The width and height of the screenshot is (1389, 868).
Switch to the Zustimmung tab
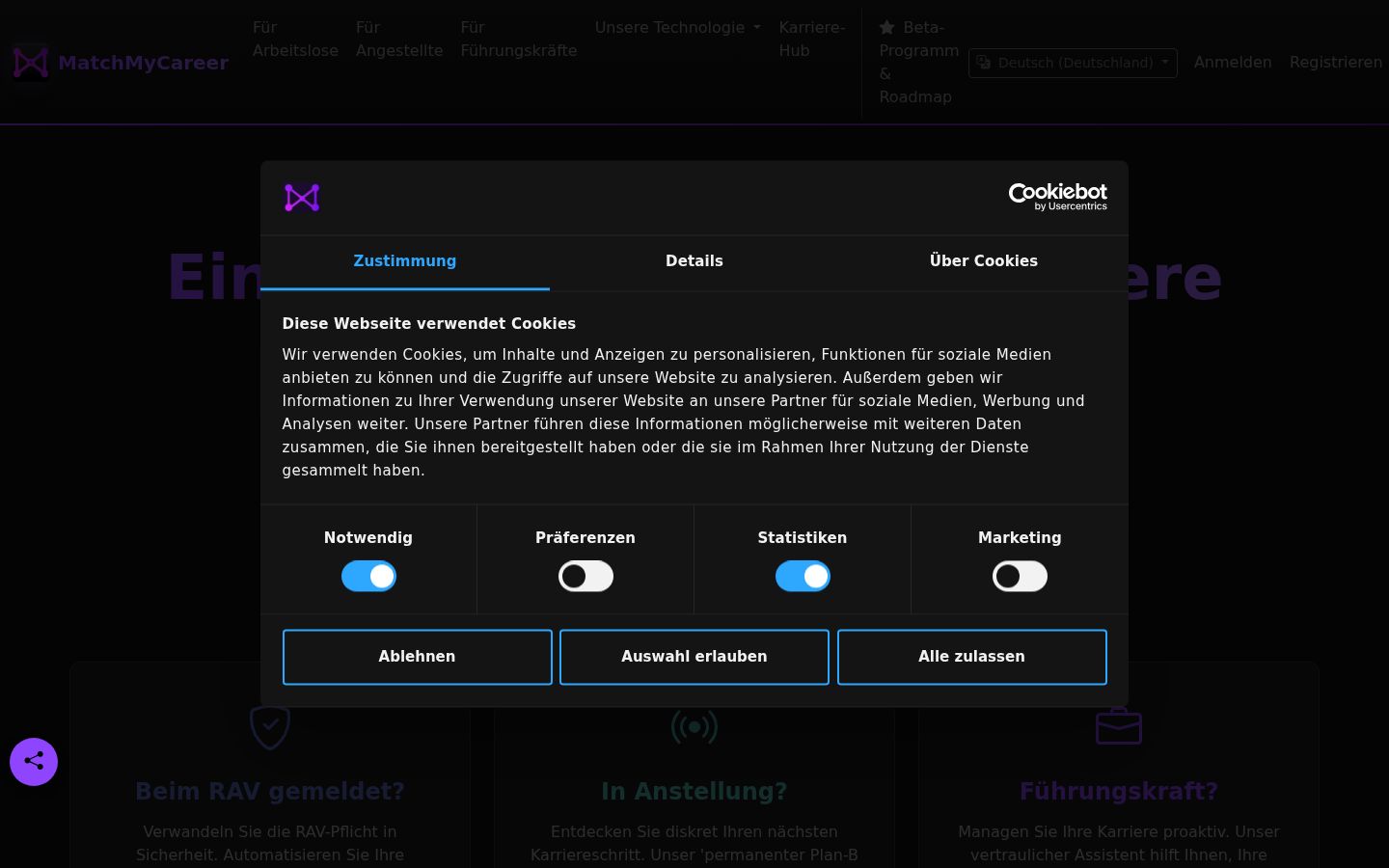tap(405, 261)
